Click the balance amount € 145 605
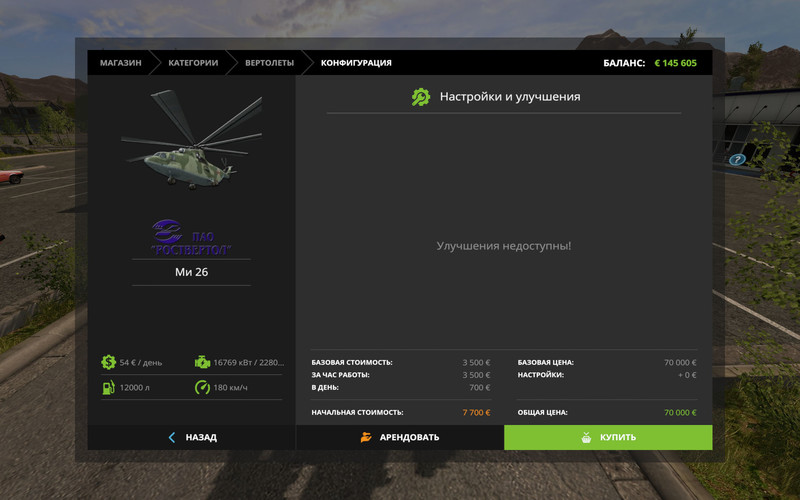This screenshot has width=800, height=500. (675, 63)
